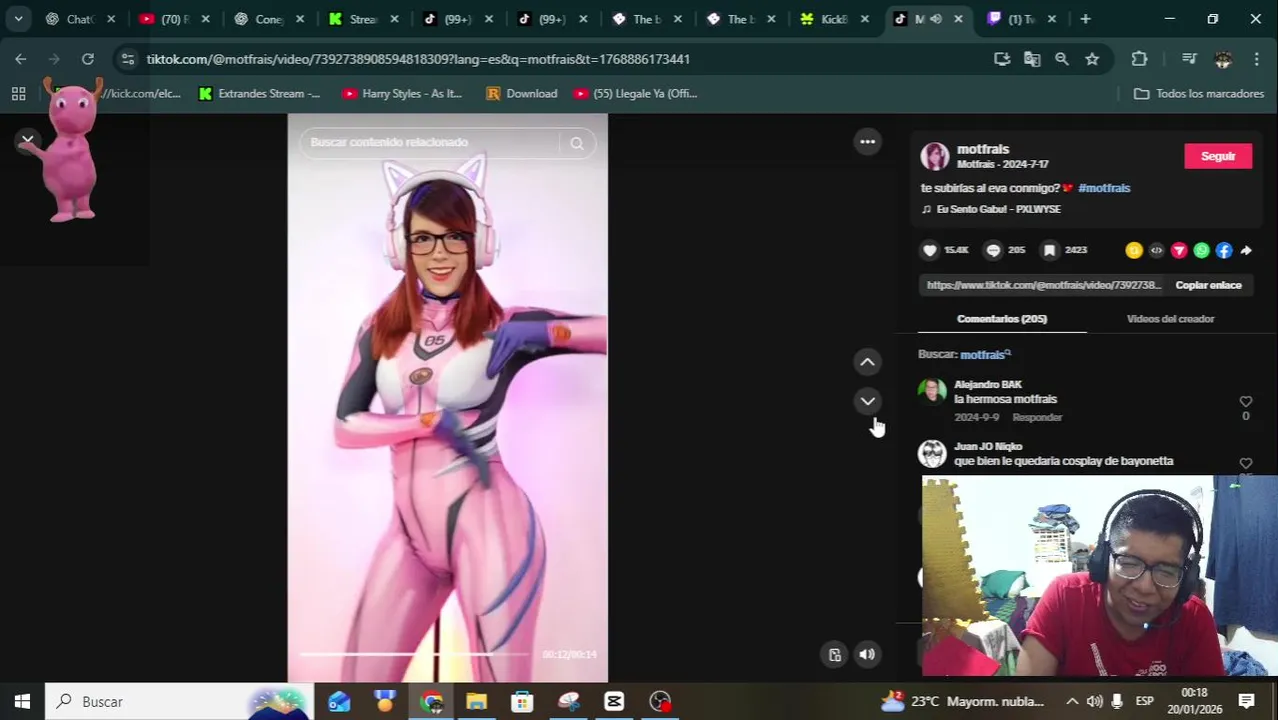The image size is (1278, 720).
Task: Click the translate page icon in address bar
Action: 1032,59
